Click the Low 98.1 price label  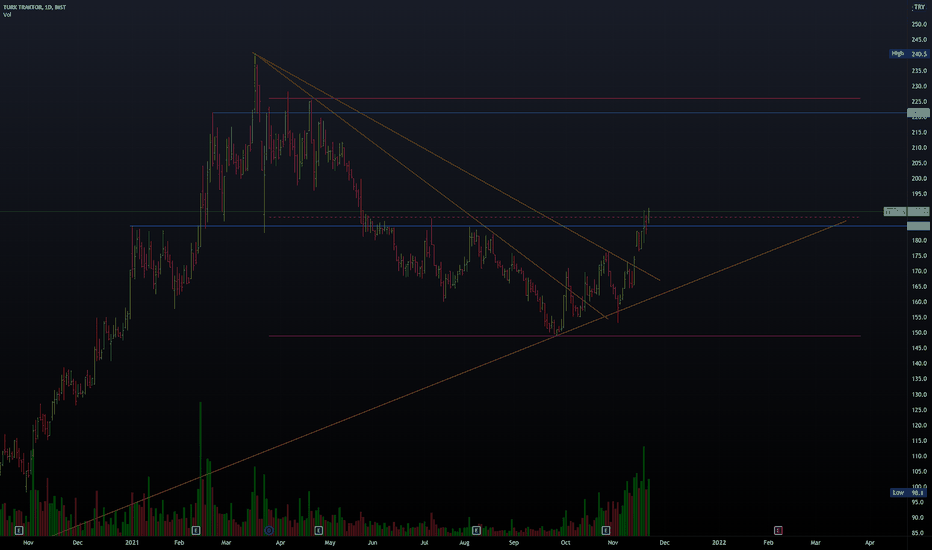coord(909,492)
